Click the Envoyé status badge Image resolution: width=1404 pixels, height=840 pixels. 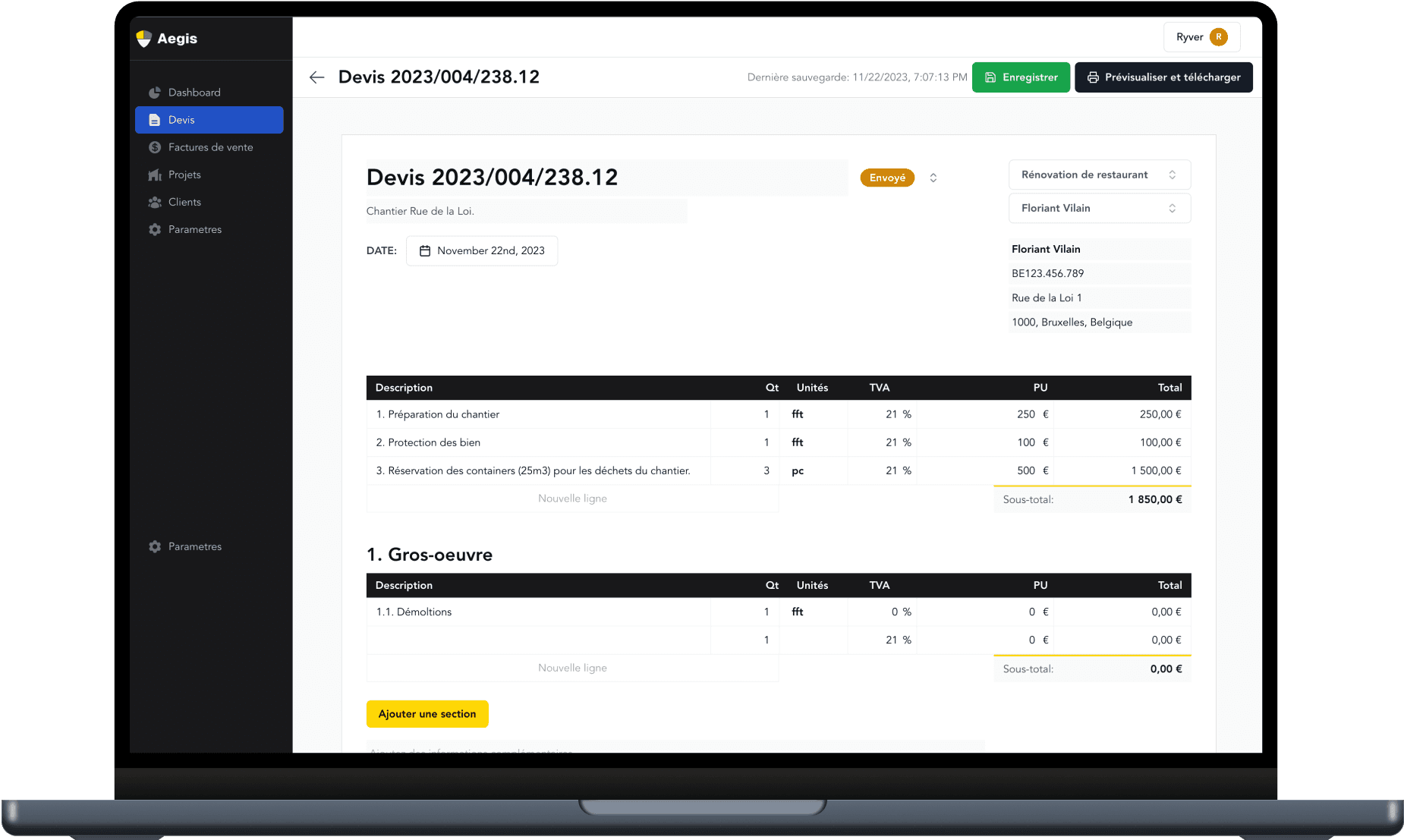point(887,178)
